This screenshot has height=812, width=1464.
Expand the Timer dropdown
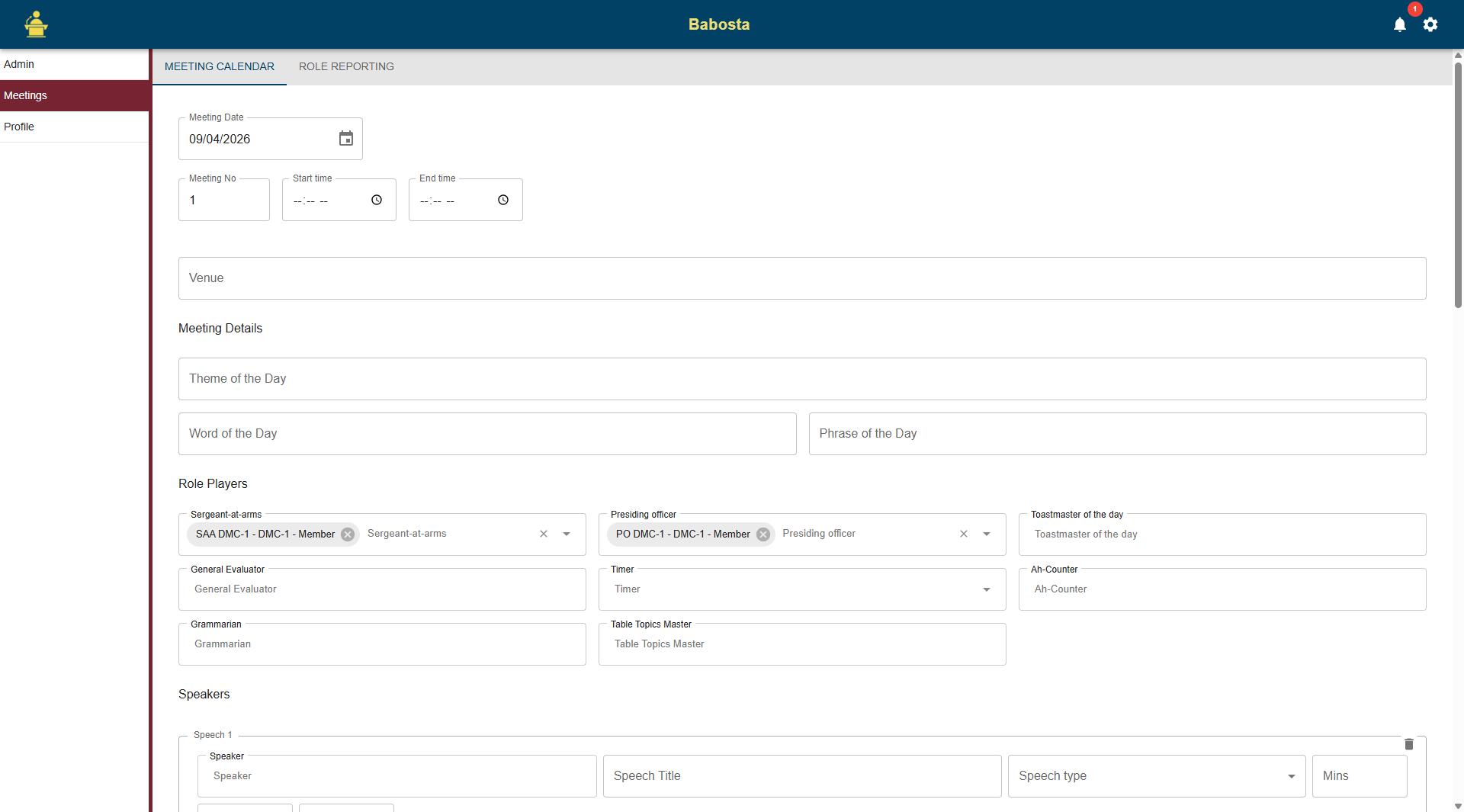click(987, 589)
